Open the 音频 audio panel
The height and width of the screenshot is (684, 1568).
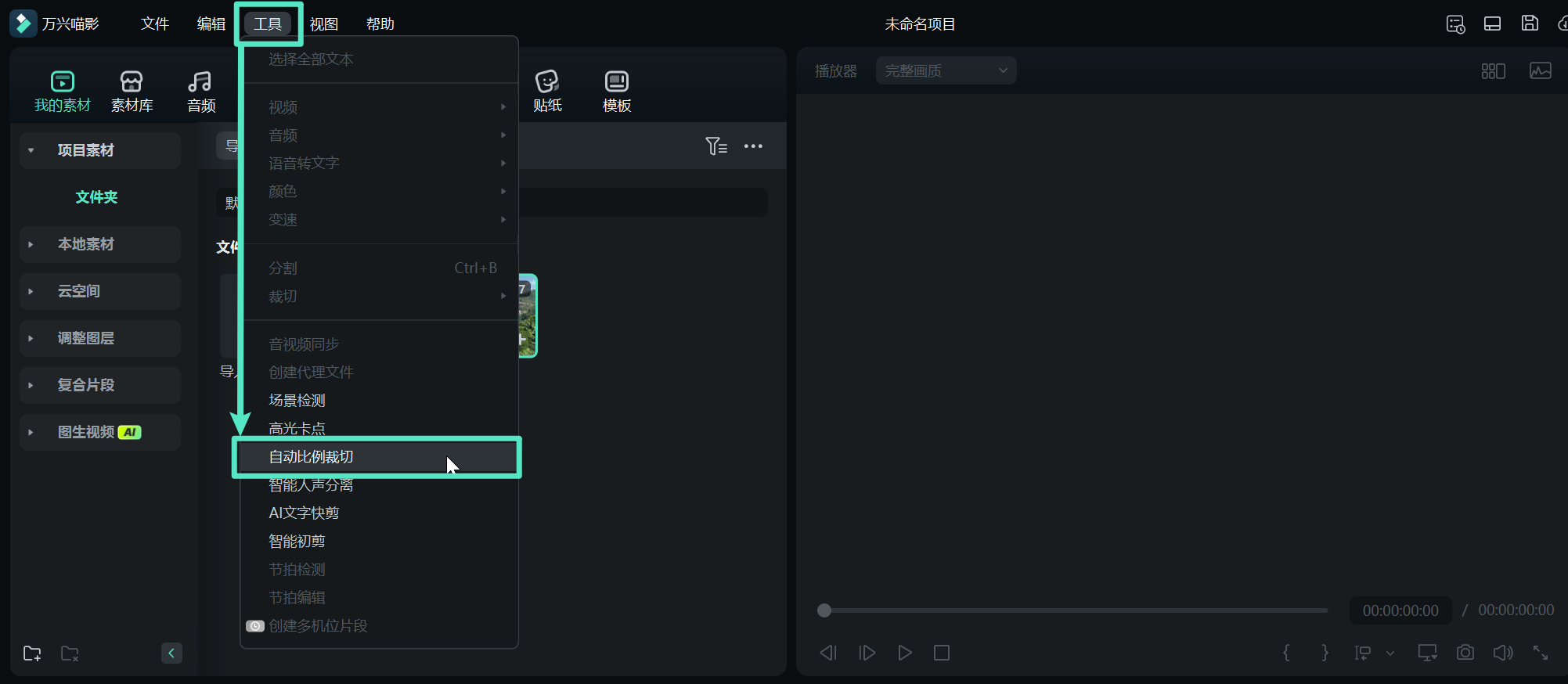200,91
